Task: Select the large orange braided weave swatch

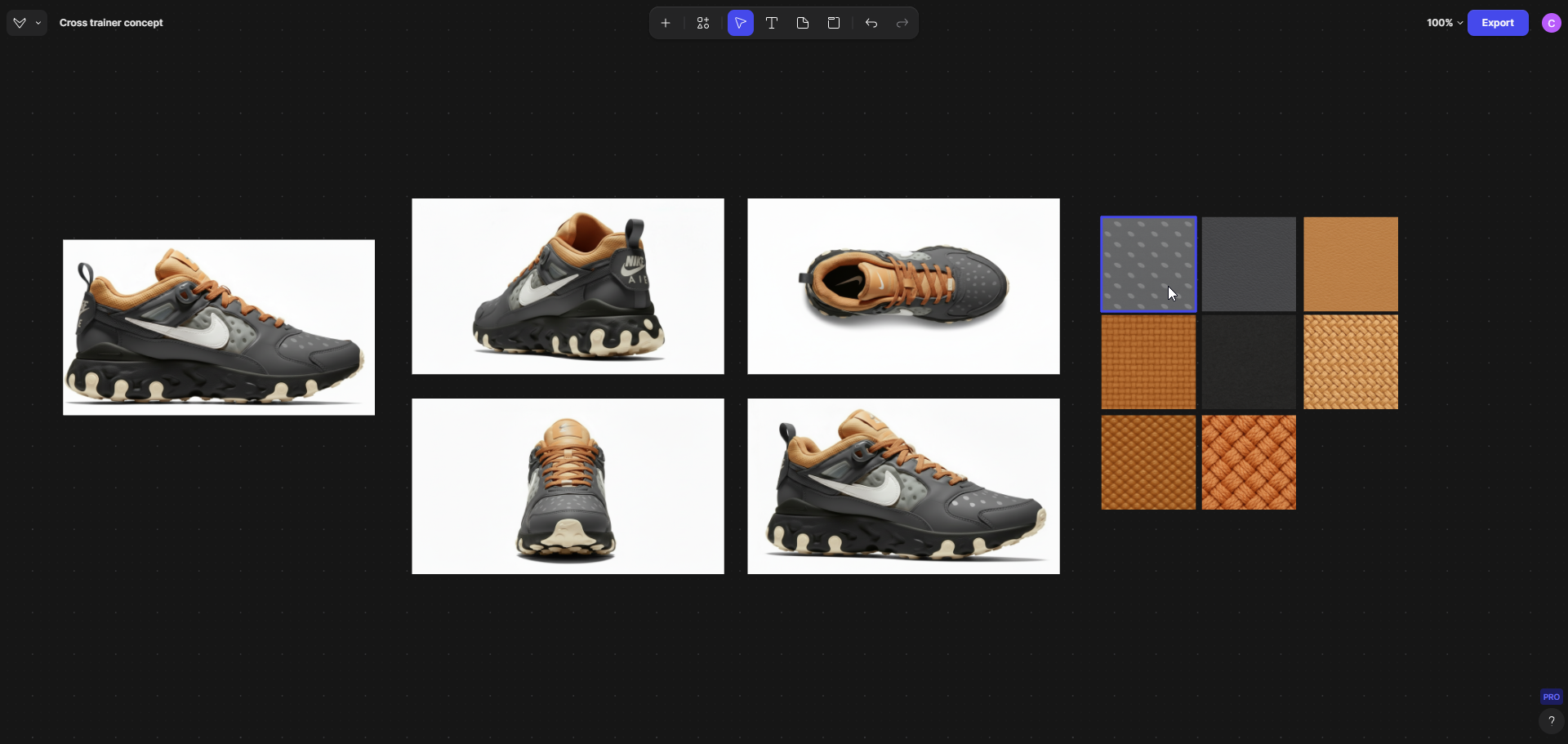Action: tap(1249, 462)
